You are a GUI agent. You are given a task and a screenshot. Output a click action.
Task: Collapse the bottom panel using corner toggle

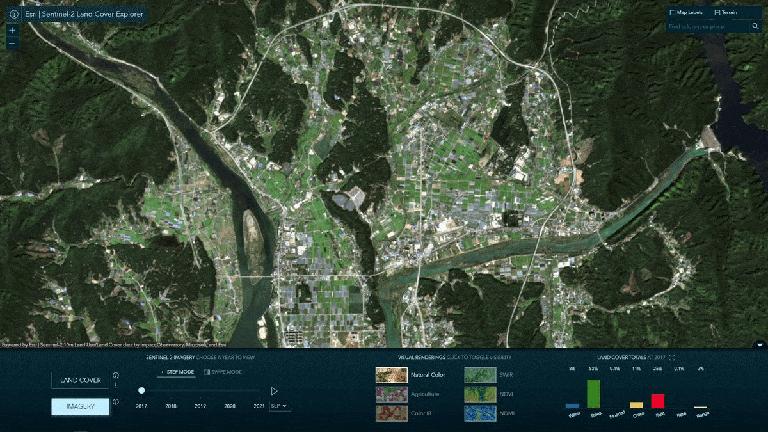pos(760,344)
